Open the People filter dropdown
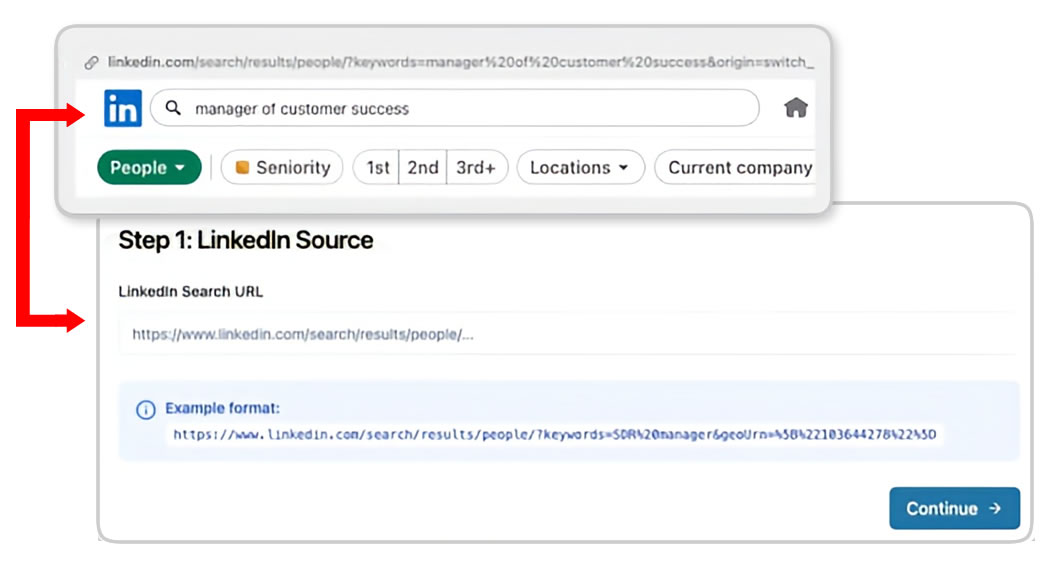 click(x=148, y=168)
